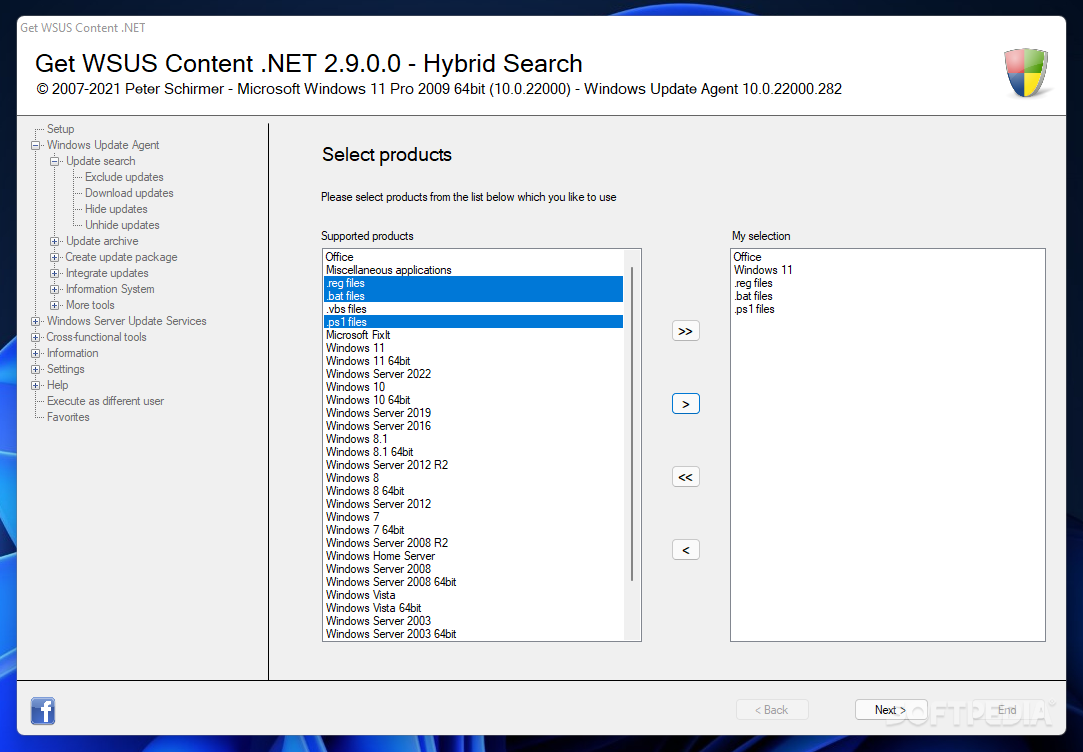Open the Facebook icon link
Viewport: 1083px width, 752px height.
pyautogui.click(x=43, y=711)
